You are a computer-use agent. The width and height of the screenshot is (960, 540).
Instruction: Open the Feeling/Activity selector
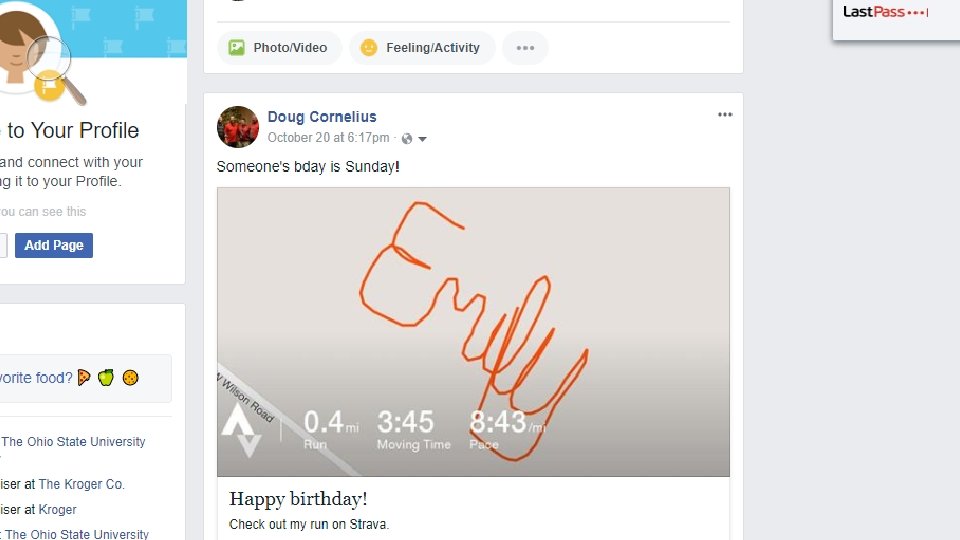(422, 48)
